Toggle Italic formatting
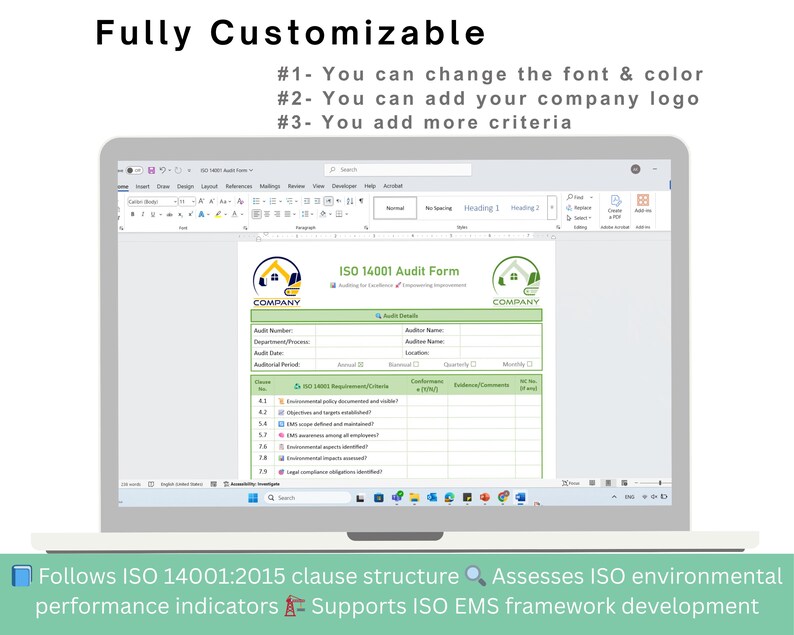 coord(143,214)
